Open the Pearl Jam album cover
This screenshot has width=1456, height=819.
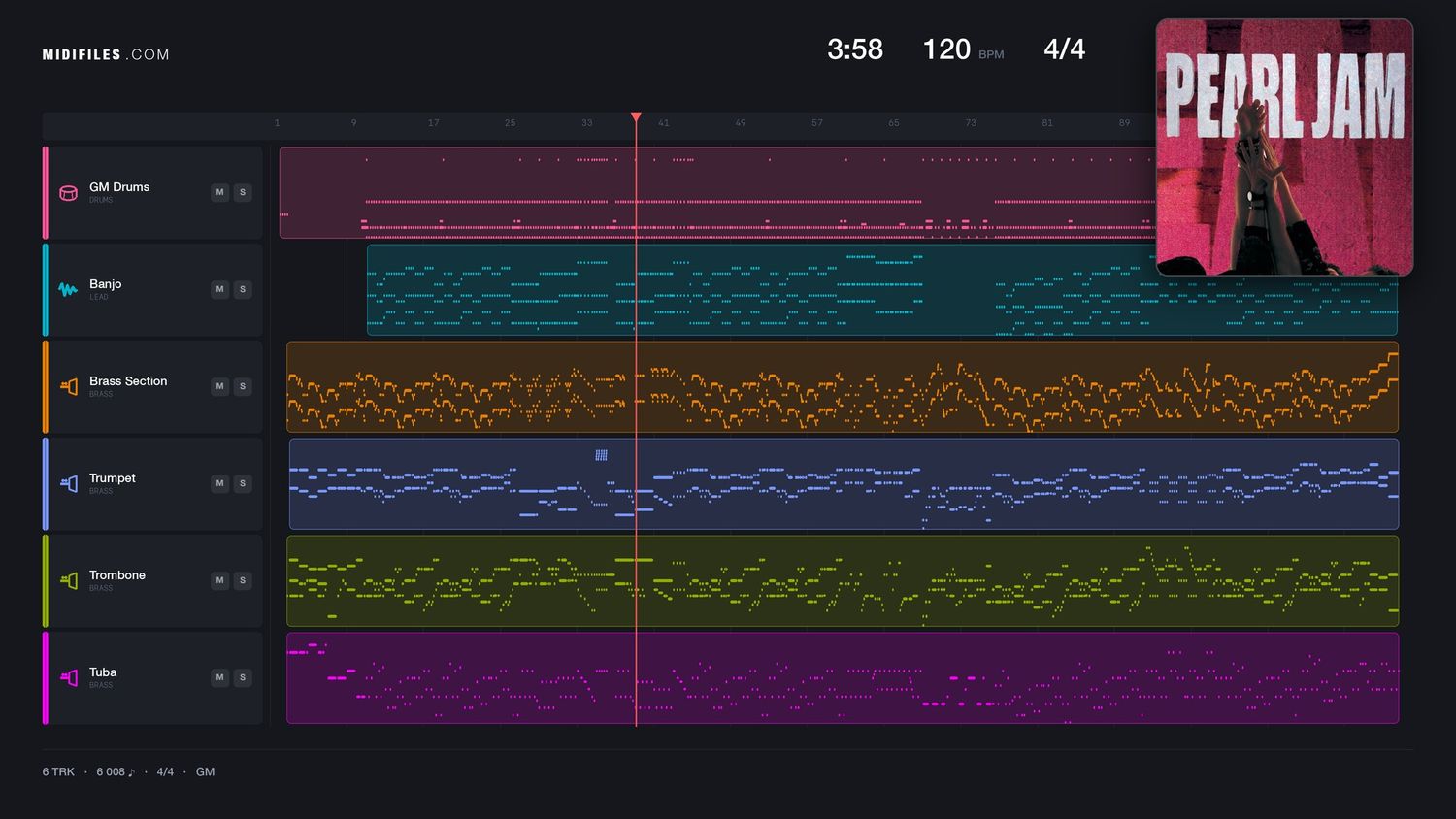coord(1284,147)
